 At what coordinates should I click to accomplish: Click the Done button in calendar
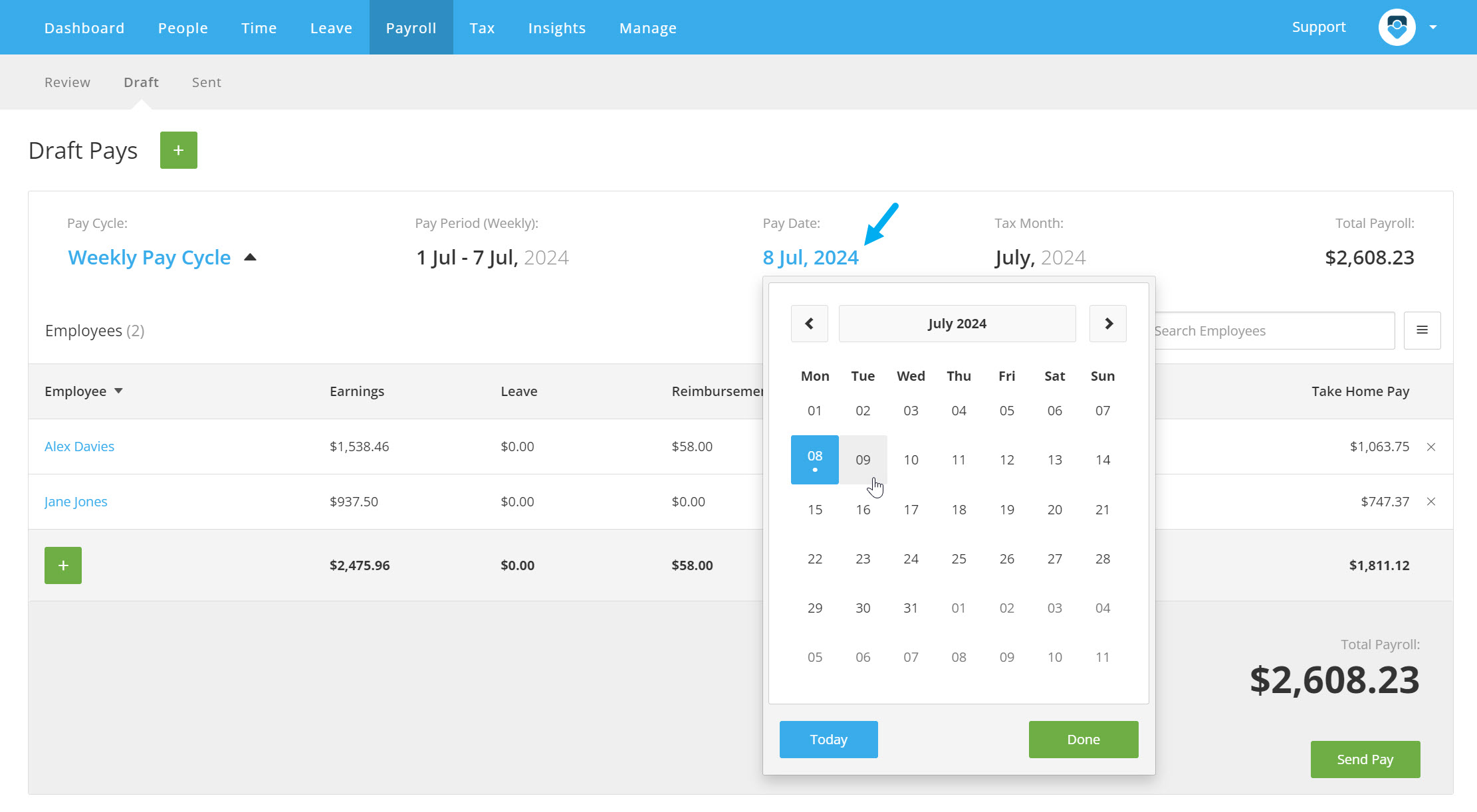(x=1083, y=740)
